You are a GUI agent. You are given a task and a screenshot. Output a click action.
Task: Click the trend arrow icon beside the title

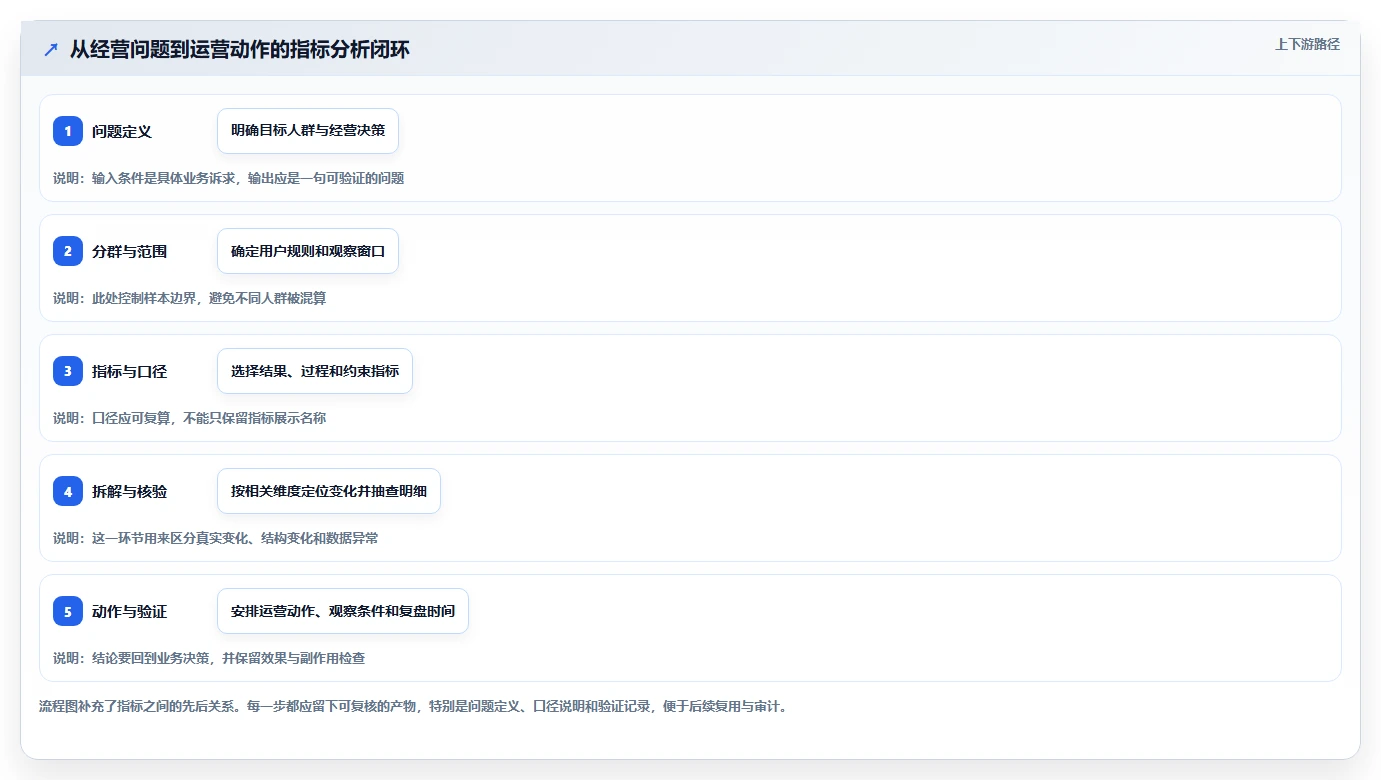tap(51, 50)
